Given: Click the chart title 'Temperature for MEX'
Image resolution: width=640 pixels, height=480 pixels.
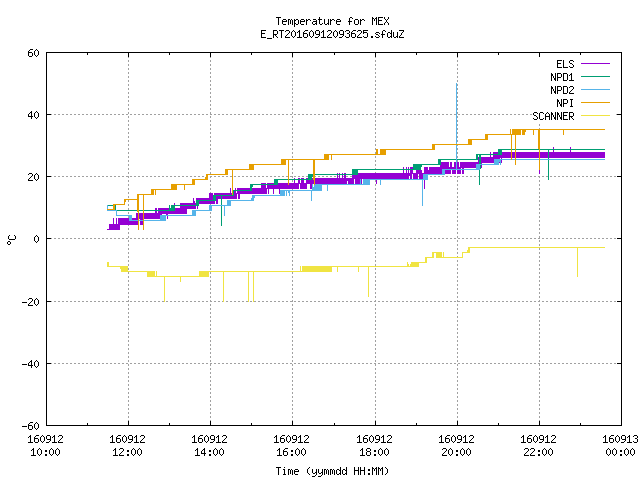Looking at the screenshot, I should pyautogui.click(x=332, y=21).
